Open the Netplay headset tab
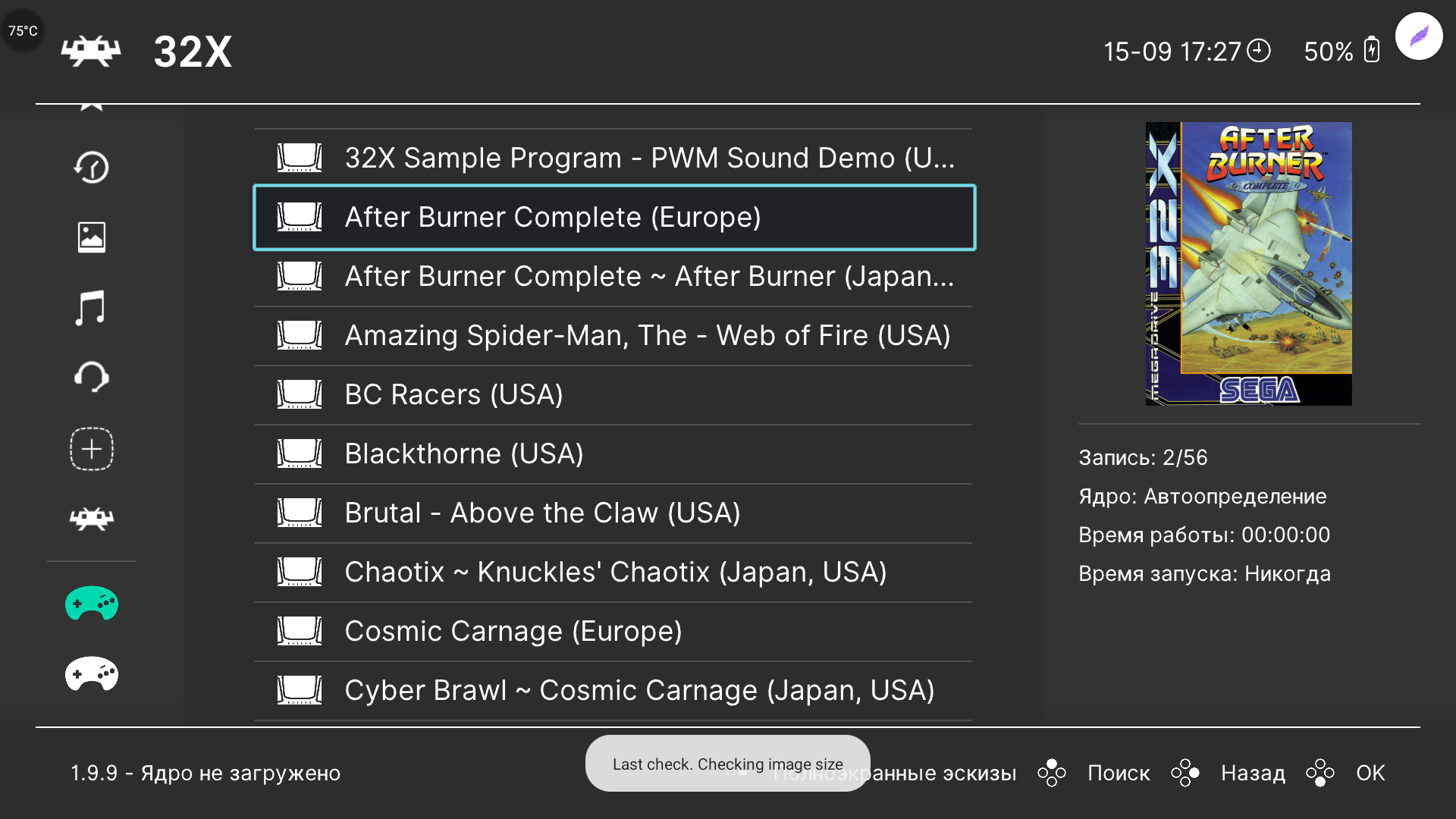 (x=92, y=378)
